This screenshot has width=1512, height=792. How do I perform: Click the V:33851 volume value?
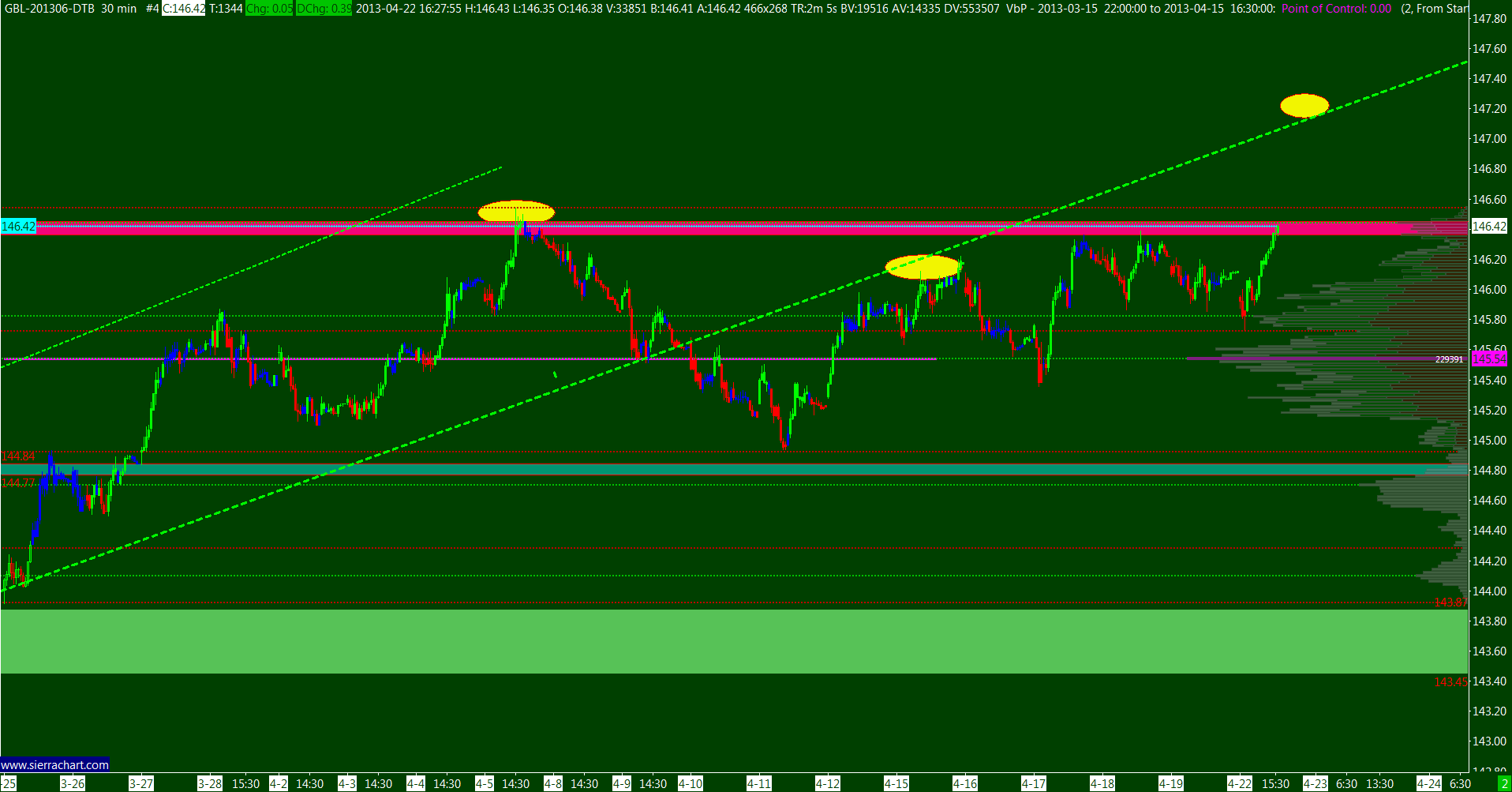(627, 9)
